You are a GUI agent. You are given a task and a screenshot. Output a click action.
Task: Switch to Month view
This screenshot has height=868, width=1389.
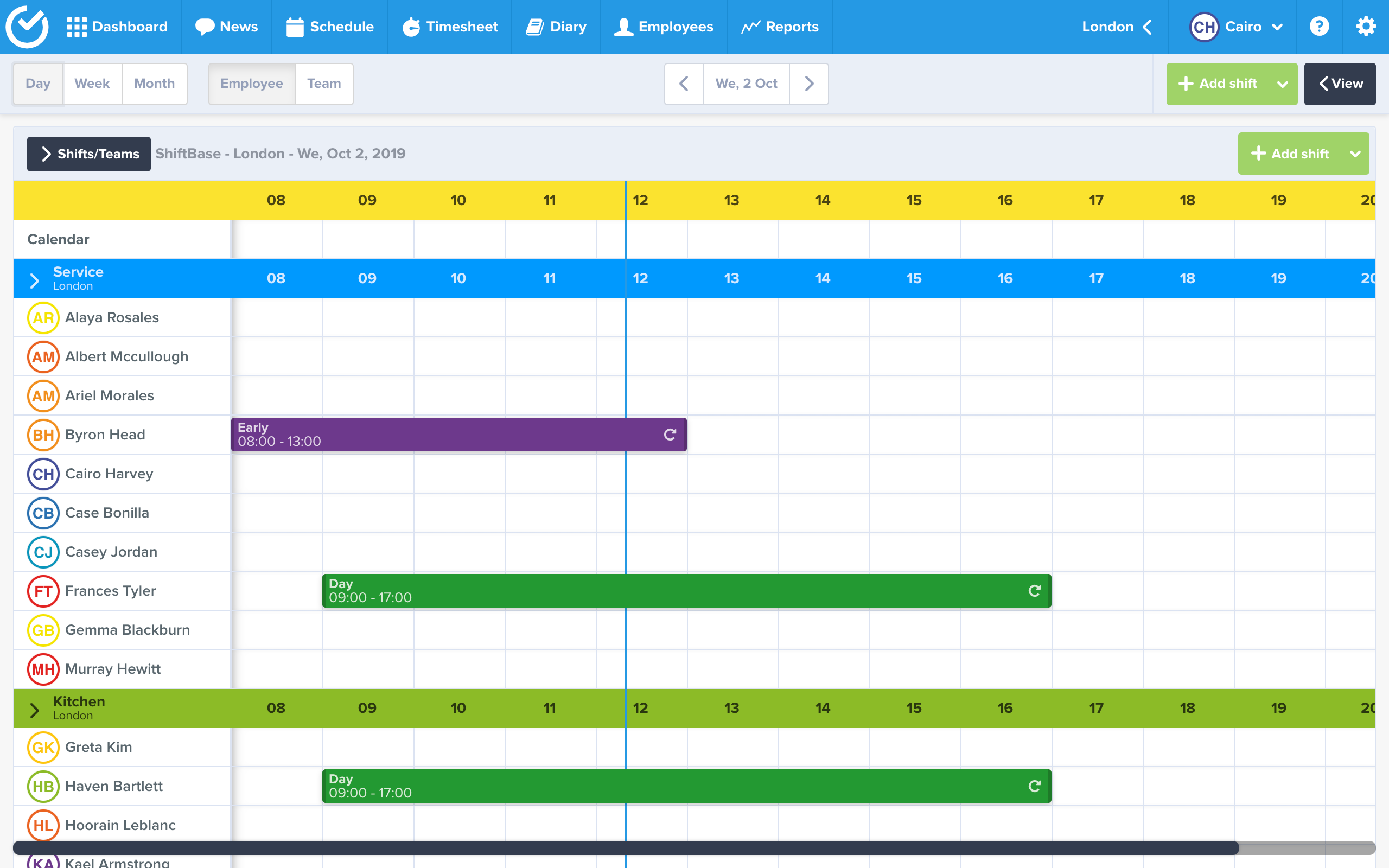(154, 84)
